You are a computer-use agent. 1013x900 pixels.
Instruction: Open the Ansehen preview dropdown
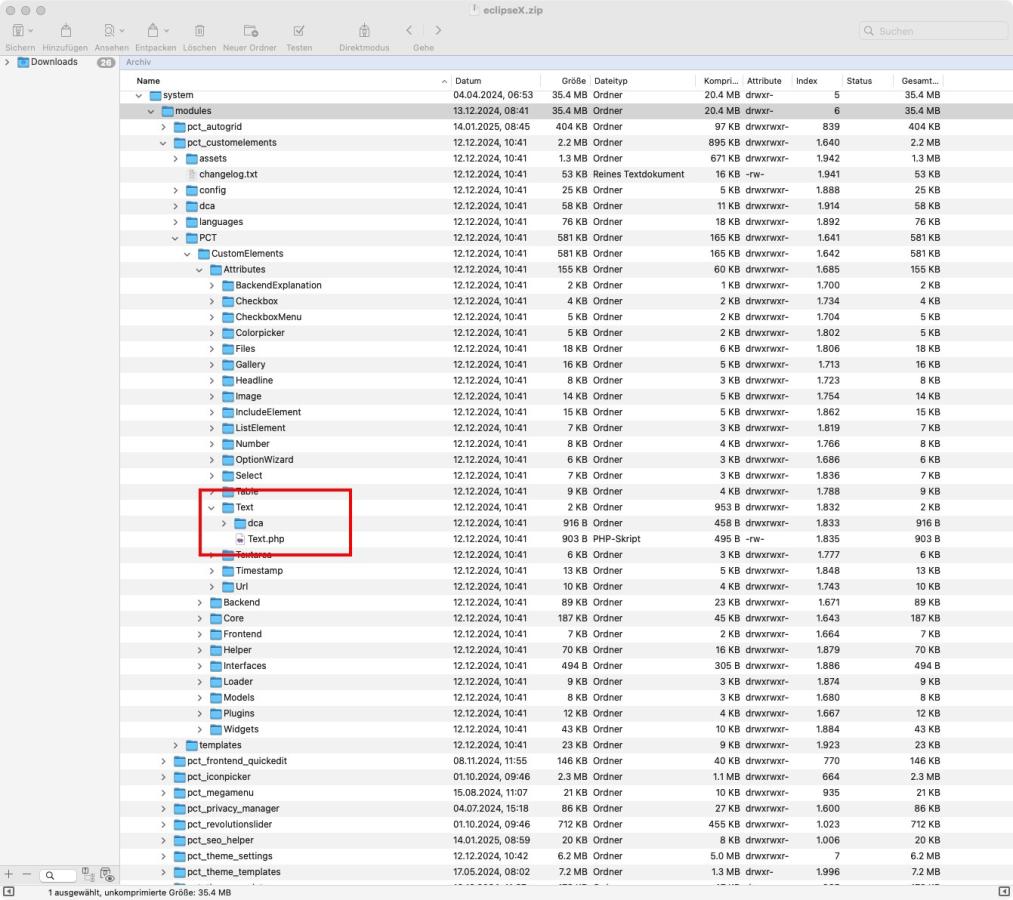coord(112,31)
